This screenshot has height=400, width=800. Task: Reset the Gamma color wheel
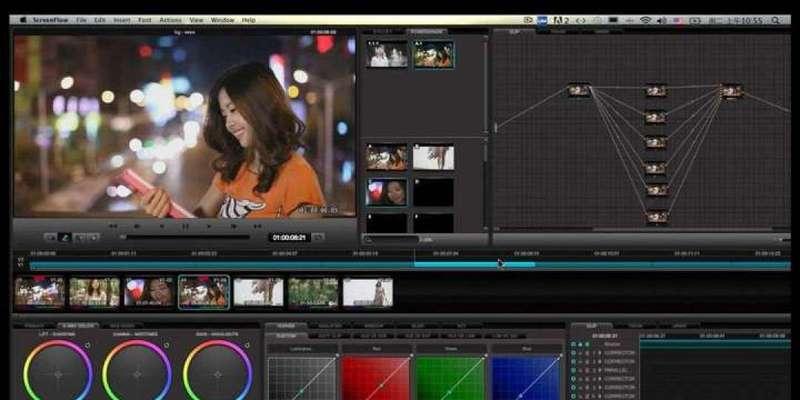click(x=168, y=345)
